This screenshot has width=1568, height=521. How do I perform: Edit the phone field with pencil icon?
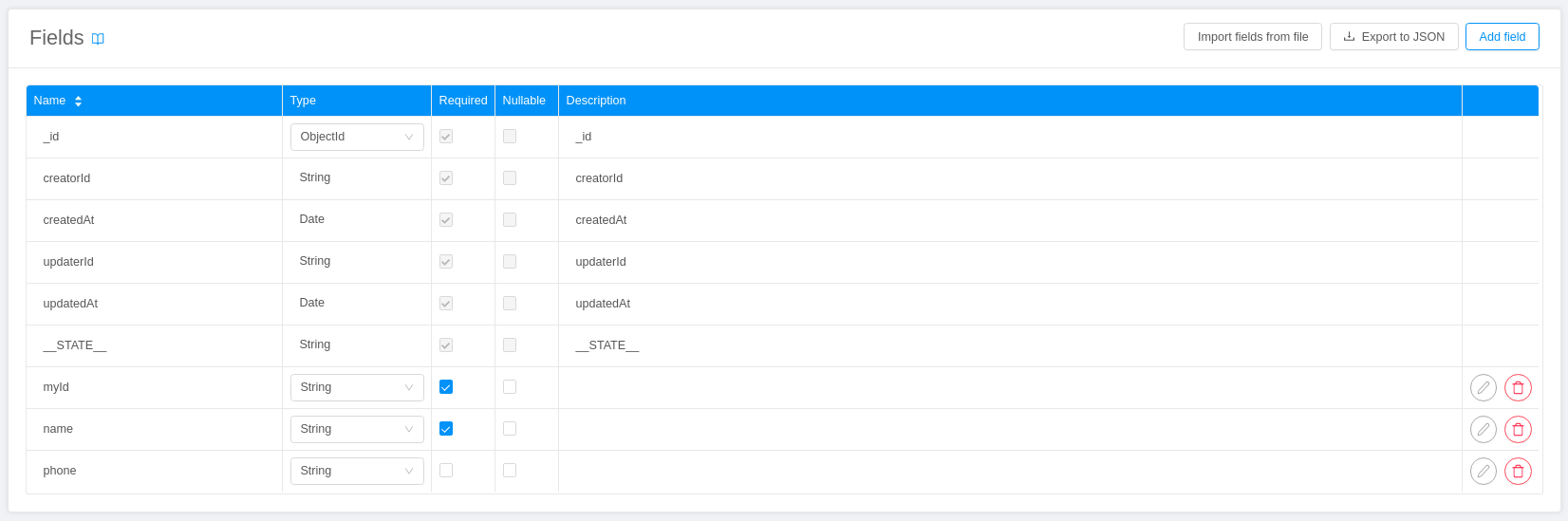[1484, 471]
